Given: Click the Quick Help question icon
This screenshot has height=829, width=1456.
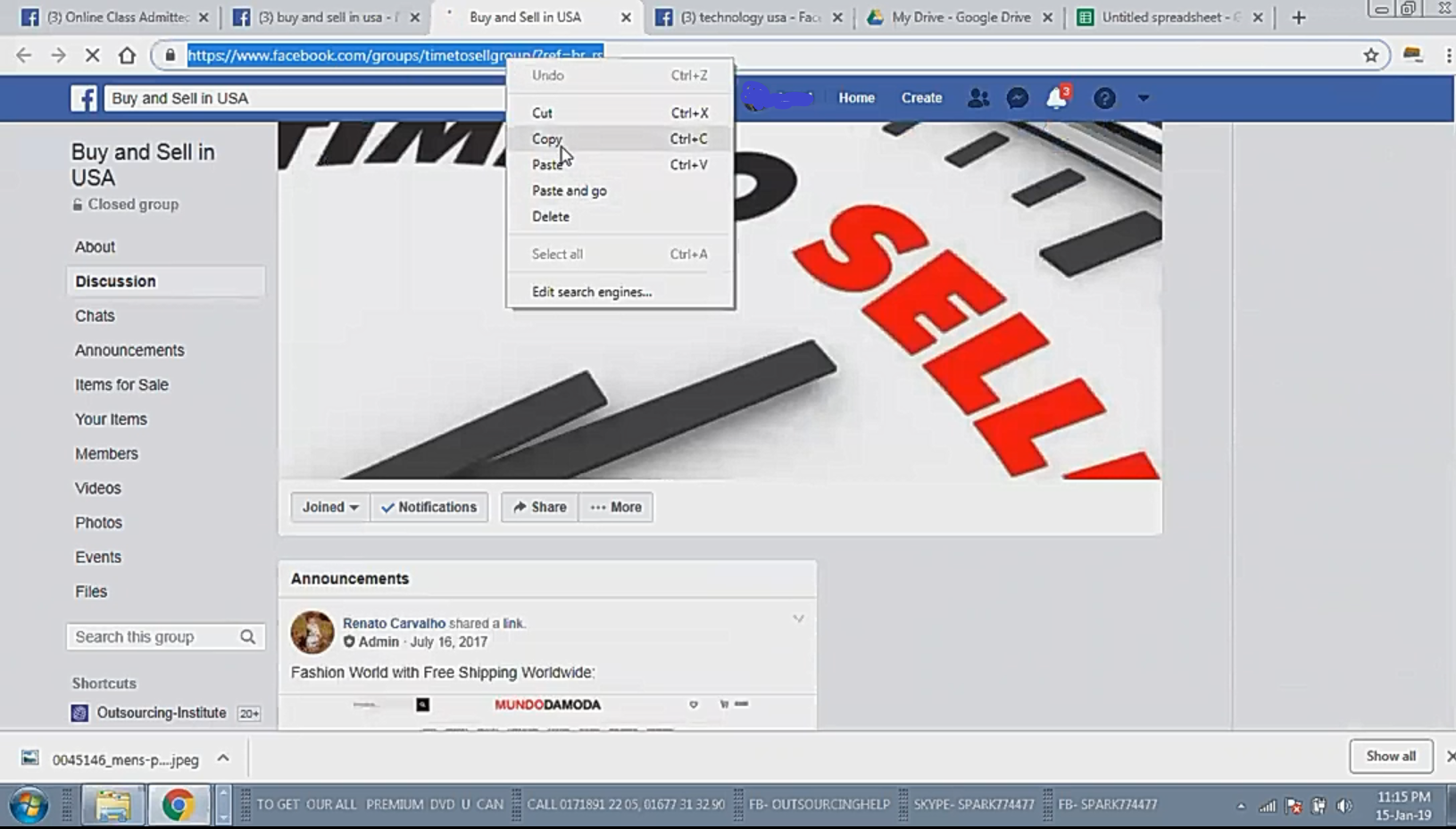Looking at the screenshot, I should [1104, 98].
